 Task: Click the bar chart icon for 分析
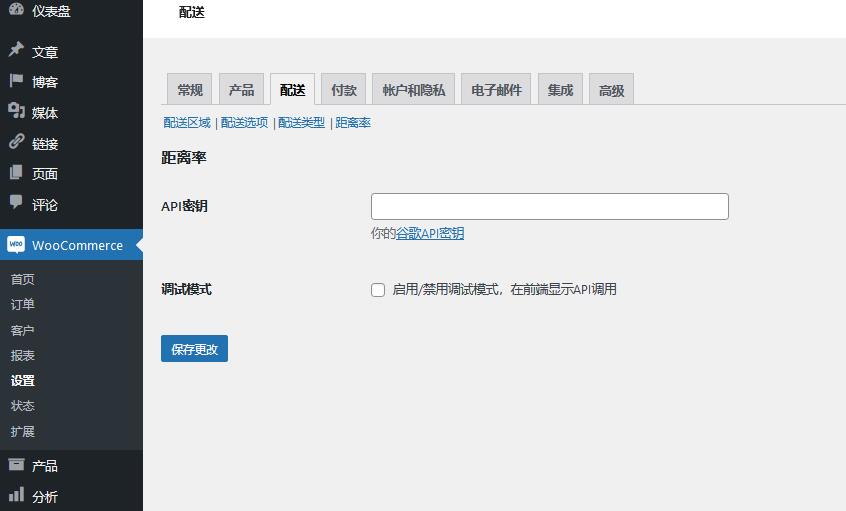[16, 495]
